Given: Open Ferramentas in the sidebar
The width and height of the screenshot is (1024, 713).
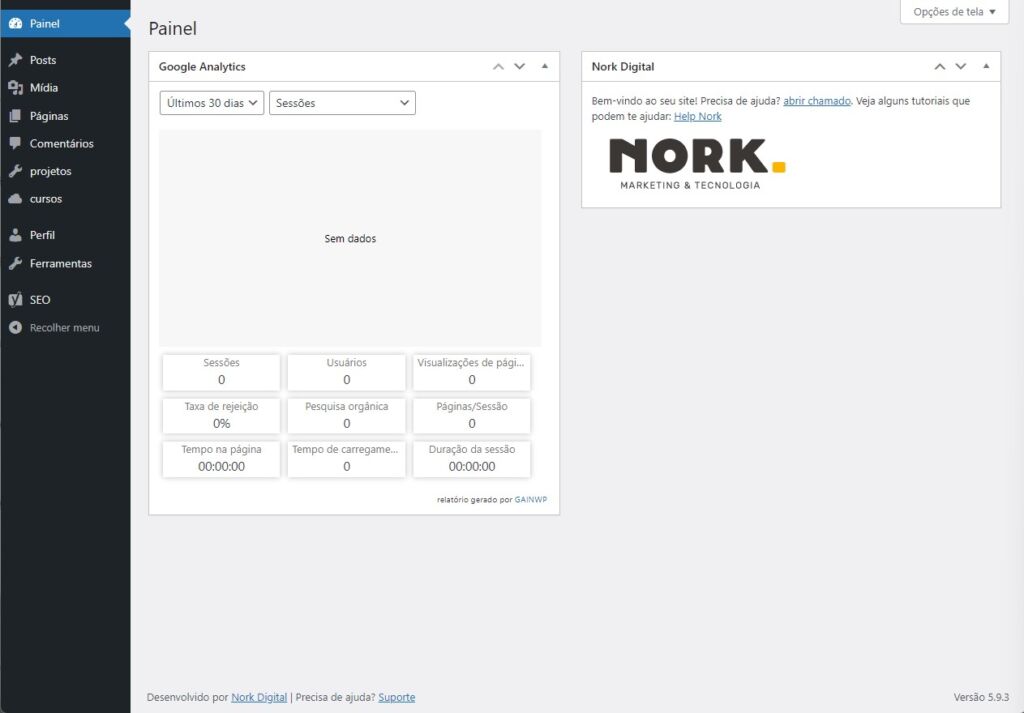Looking at the screenshot, I should pyautogui.click(x=65, y=264).
